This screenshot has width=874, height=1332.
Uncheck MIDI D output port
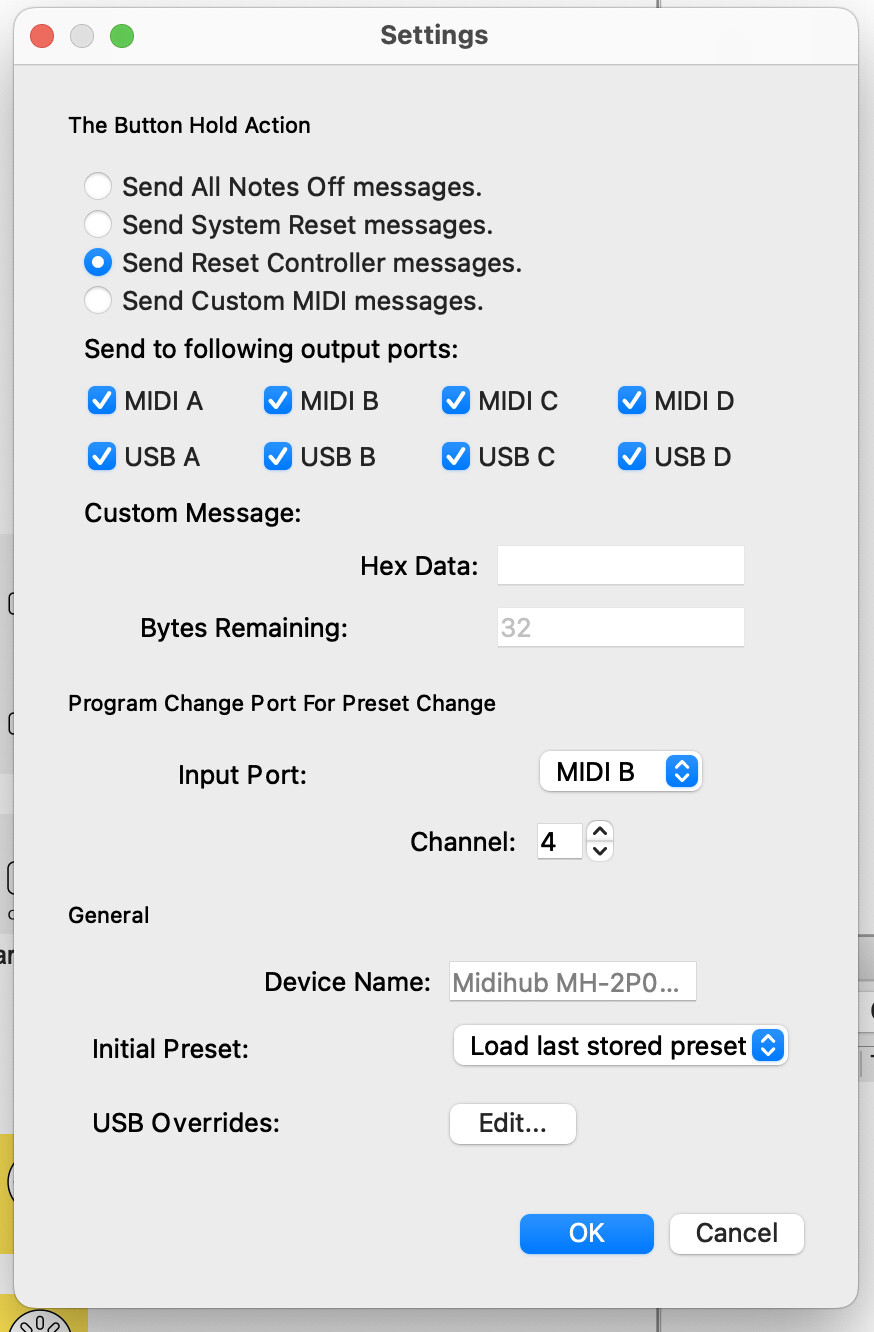click(631, 401)
